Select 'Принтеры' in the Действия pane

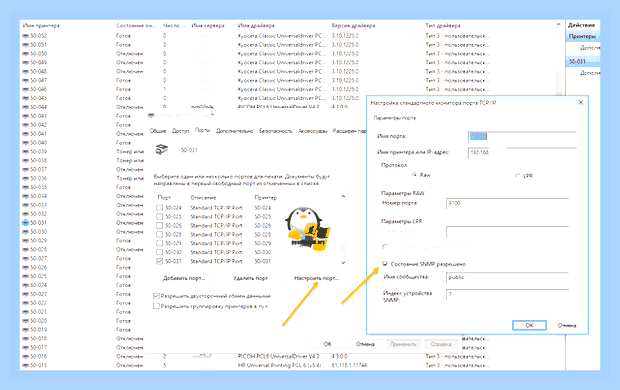point(582,36)
